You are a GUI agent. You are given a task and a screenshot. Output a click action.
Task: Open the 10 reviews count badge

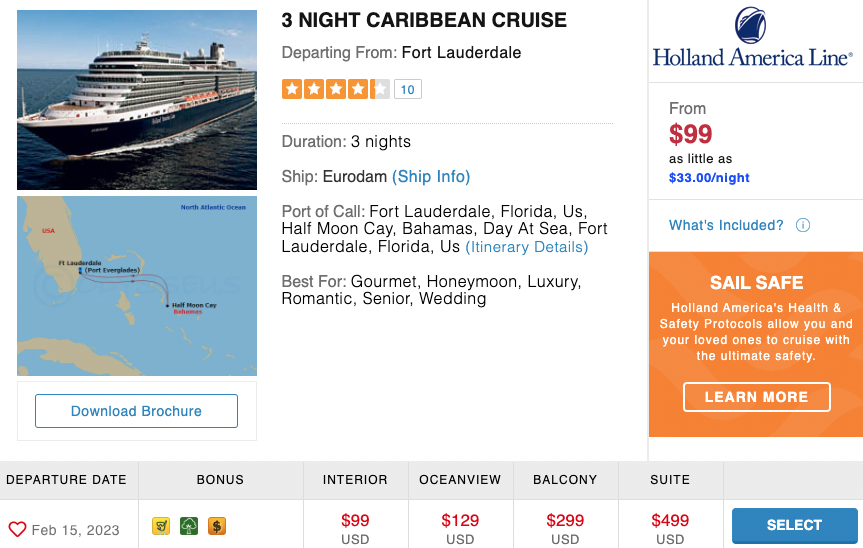(x=407, y=90)
